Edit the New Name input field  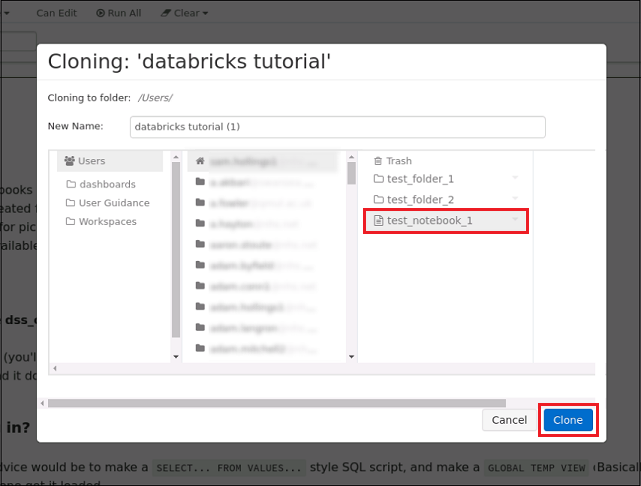click(x=337, y=127)
